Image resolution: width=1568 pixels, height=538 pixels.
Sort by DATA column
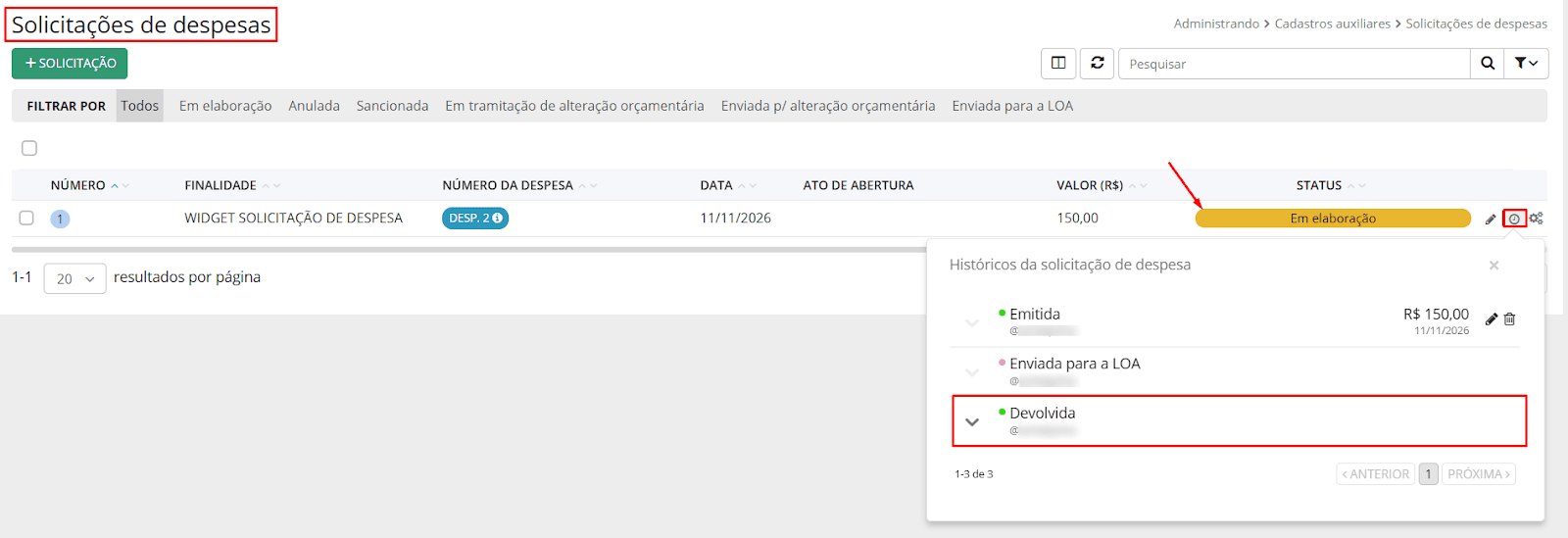click(x=728, y=185)
